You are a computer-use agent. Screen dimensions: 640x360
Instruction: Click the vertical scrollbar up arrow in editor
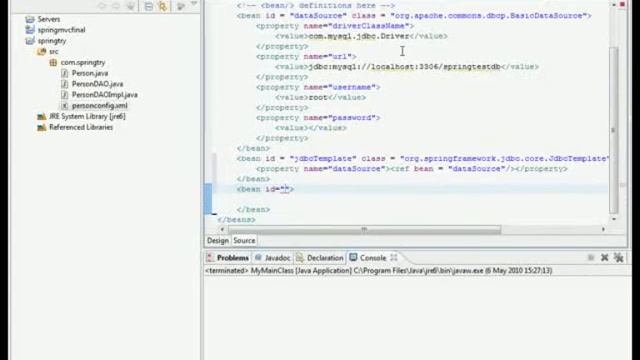[x=614, y=4]
